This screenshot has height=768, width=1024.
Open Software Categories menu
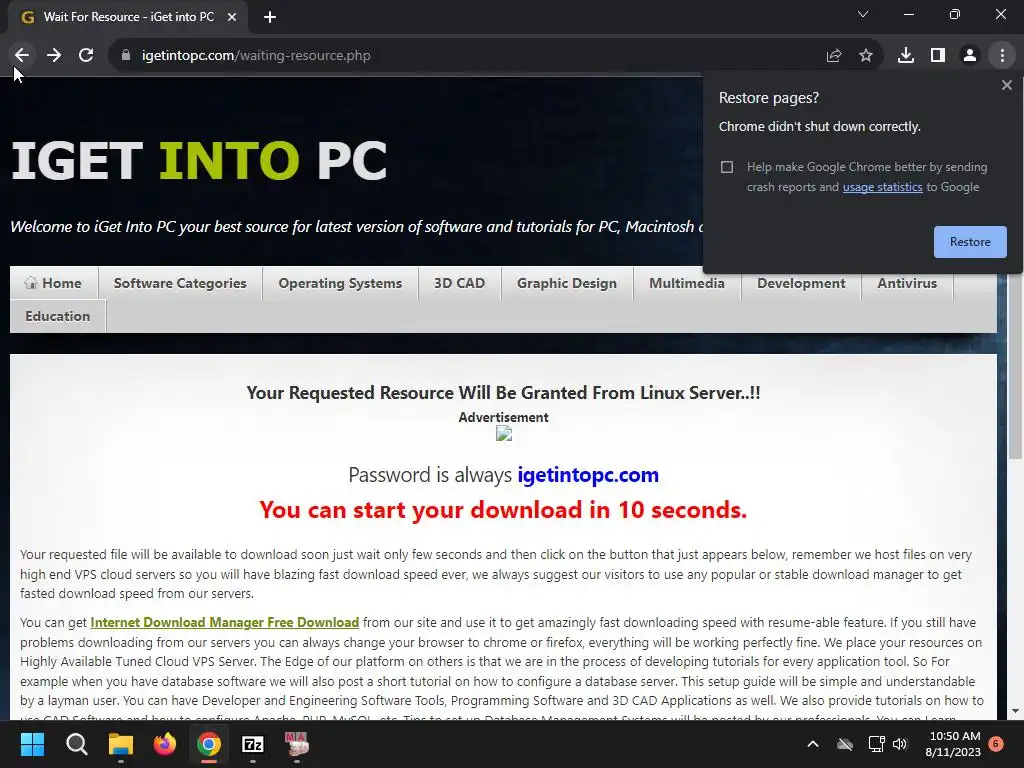click(180, 283)
